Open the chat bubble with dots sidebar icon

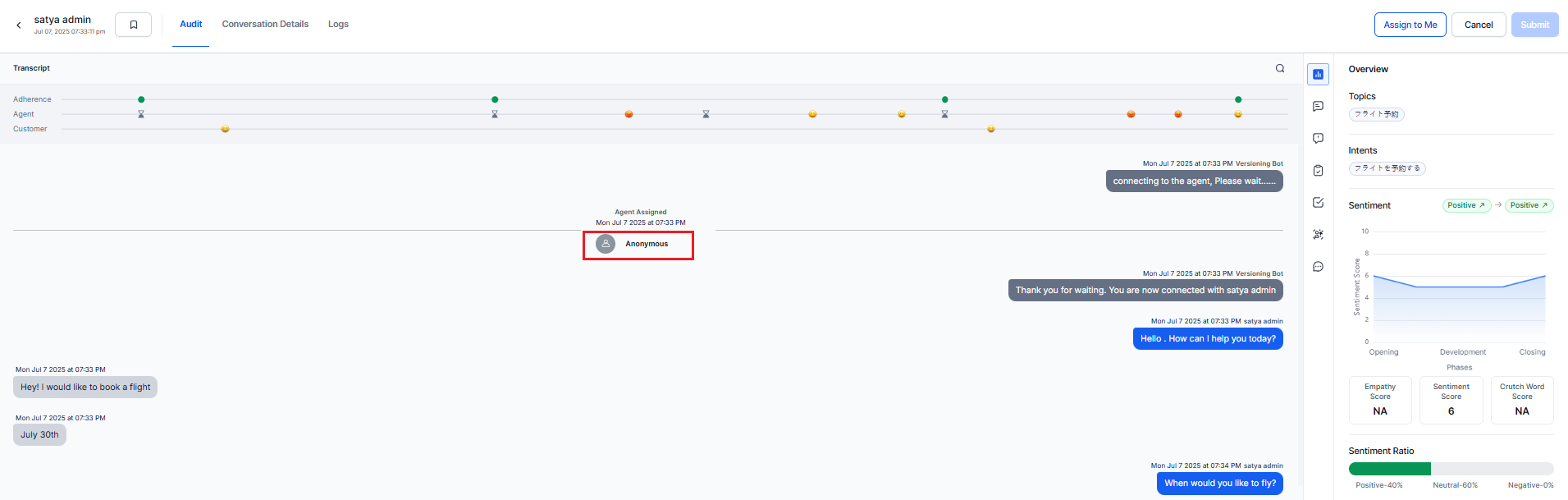tap(1318, 267)
